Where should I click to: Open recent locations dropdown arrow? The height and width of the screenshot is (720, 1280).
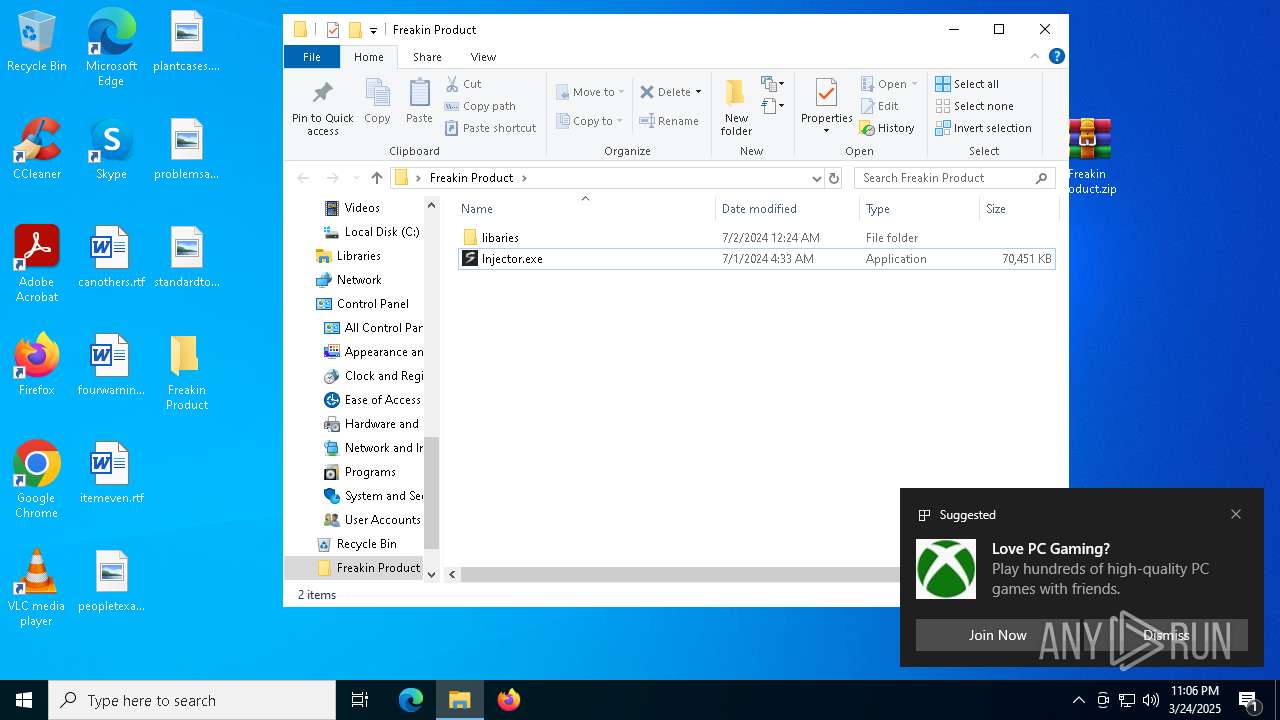click(x=356, y=178)
